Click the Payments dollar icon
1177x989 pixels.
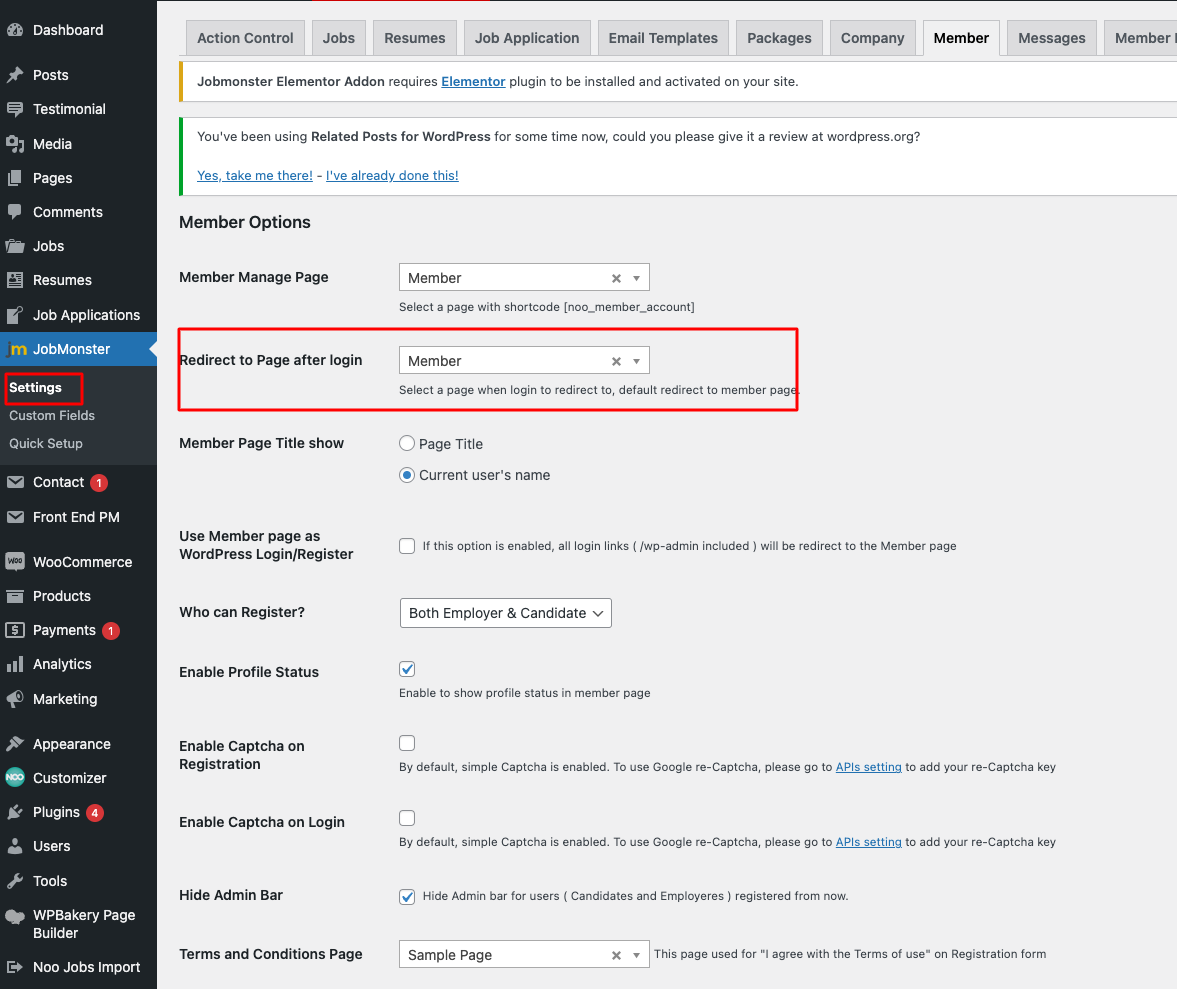coord(15,630)
